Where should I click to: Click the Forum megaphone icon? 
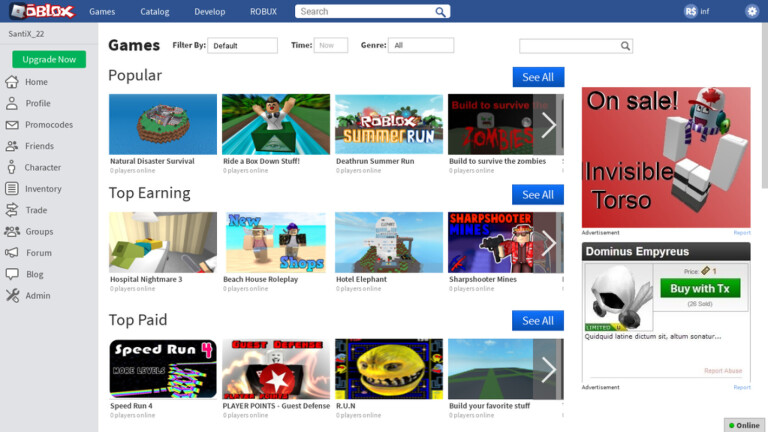tap(12, 253)
